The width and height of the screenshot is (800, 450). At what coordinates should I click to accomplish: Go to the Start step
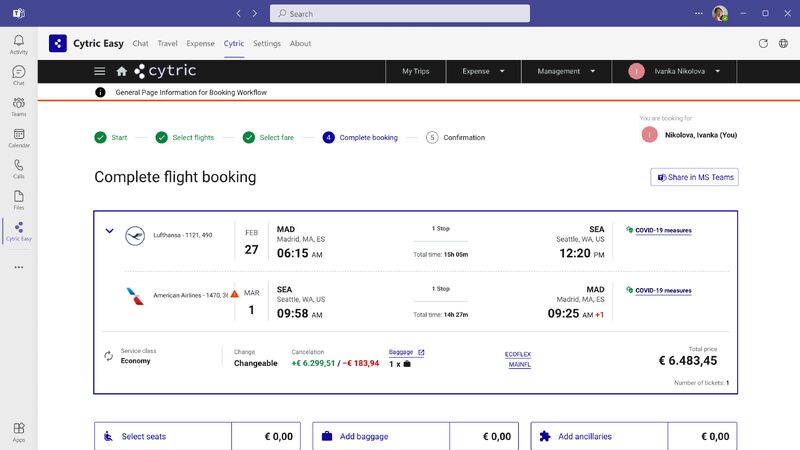tap(111, 137)
